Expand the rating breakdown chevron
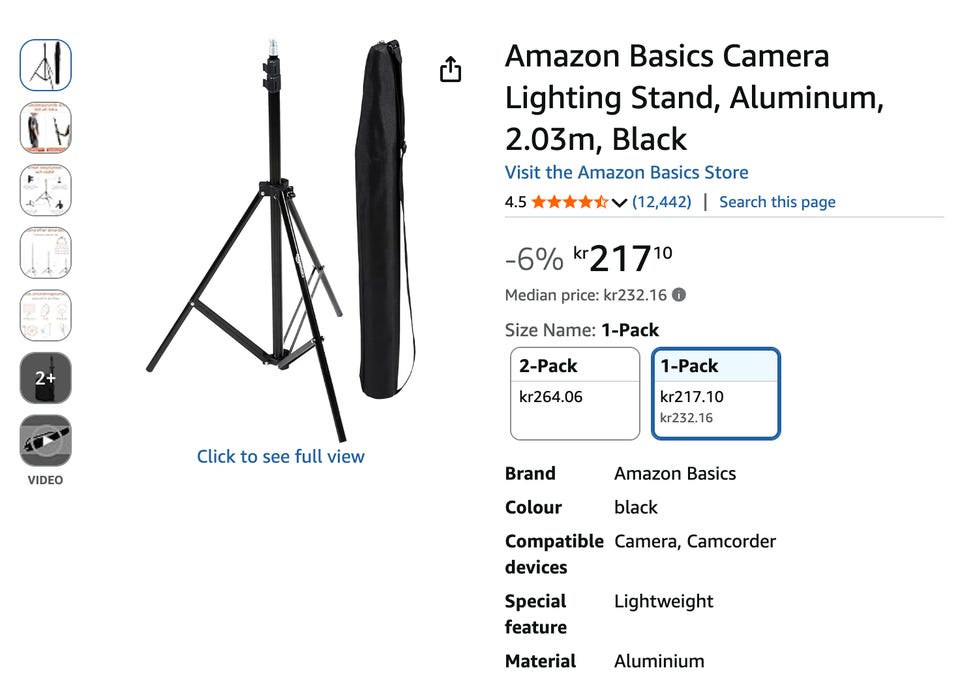The width and height of the screenshot is (960, 683). (619, 203)
